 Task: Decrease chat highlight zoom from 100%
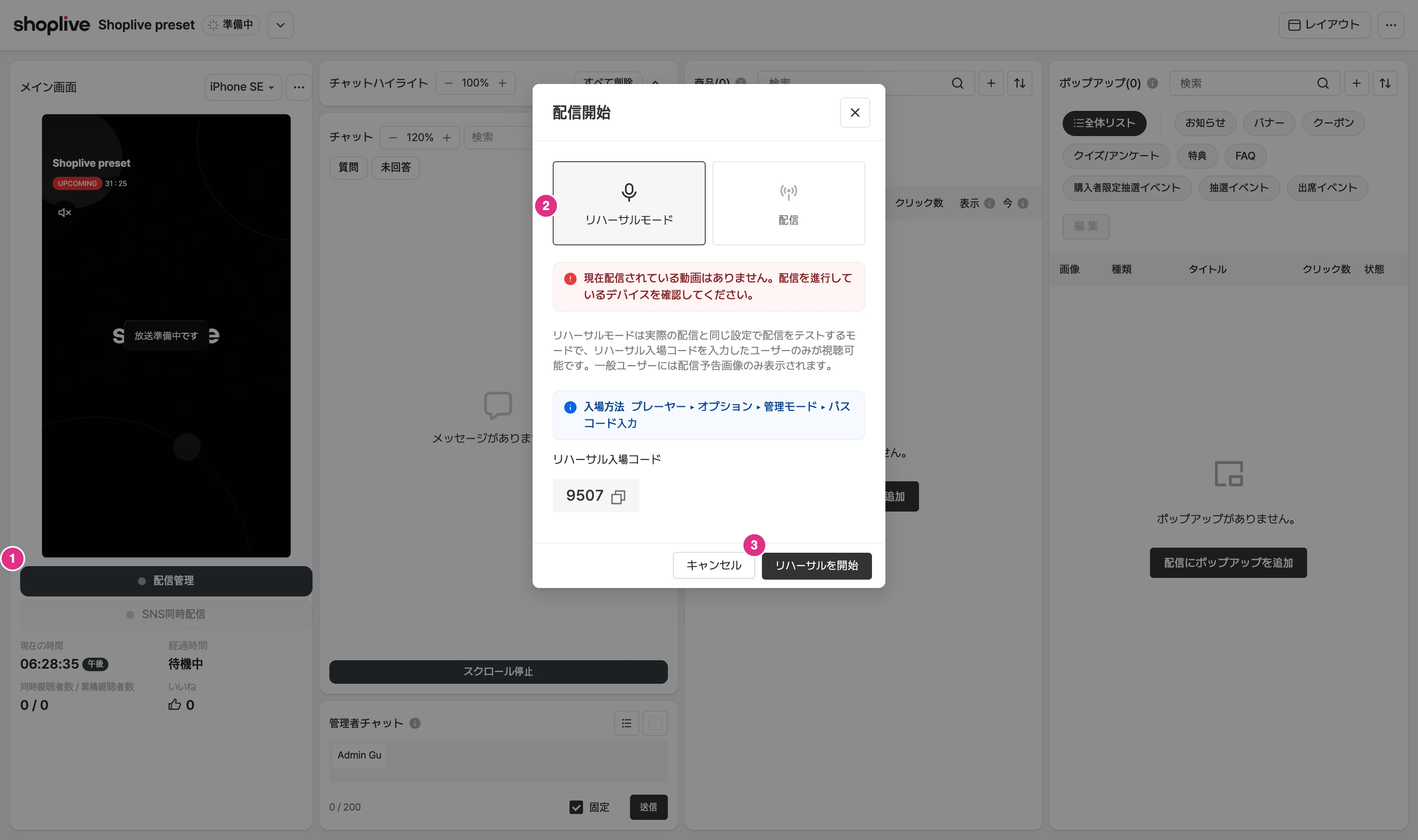(448, 83)
